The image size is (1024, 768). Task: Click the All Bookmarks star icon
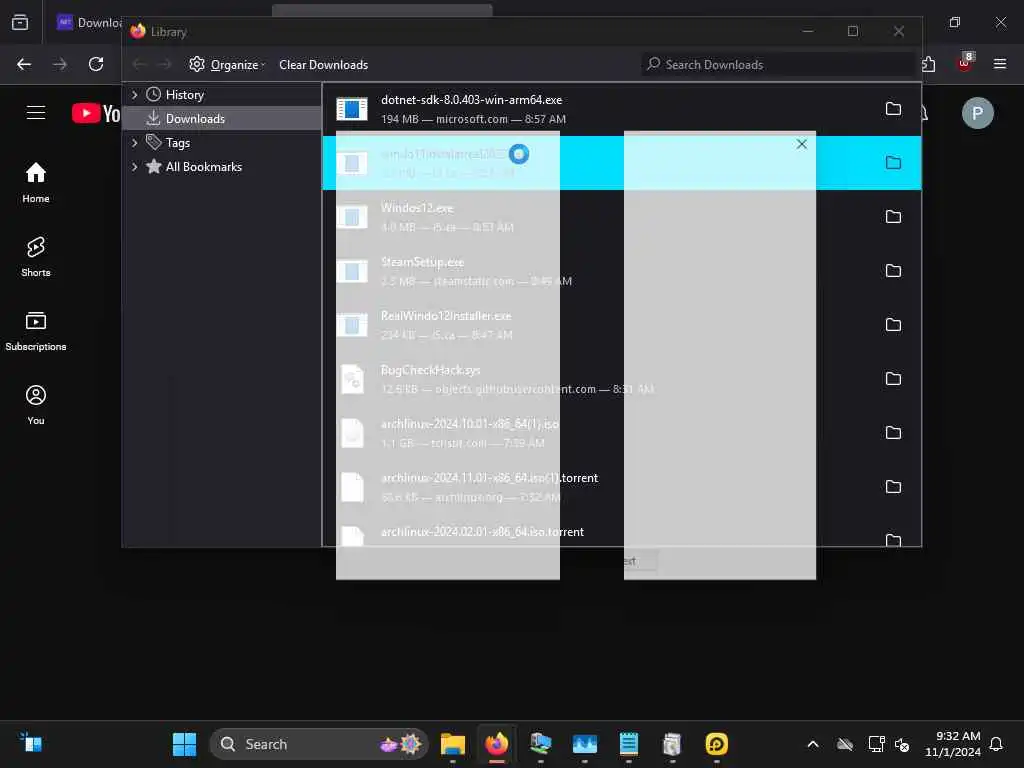tap(153, 167)
